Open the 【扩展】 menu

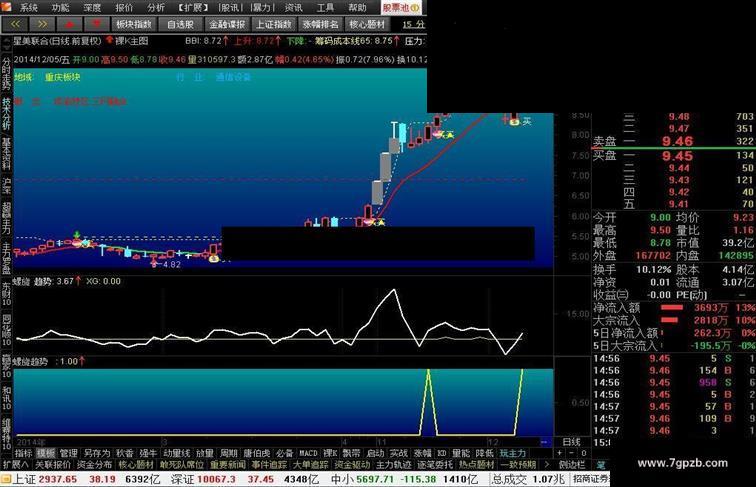(192, 7)
